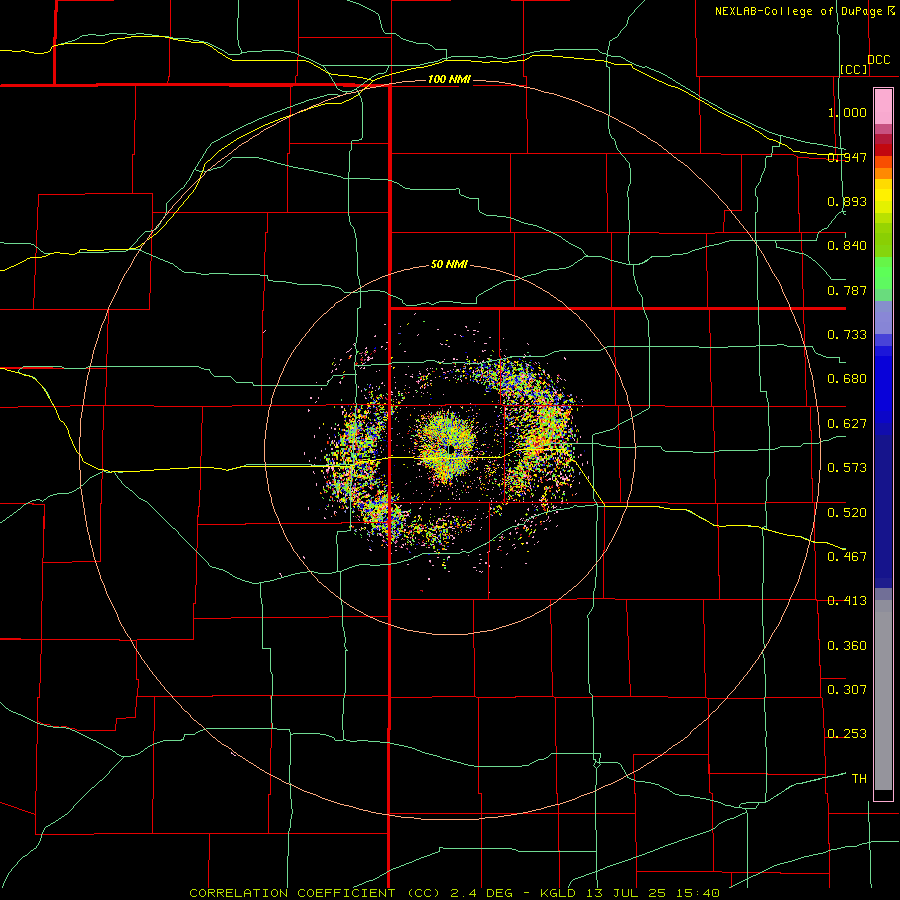
Task: Click the 0.360 legend value
Action: tap(847, 646)
